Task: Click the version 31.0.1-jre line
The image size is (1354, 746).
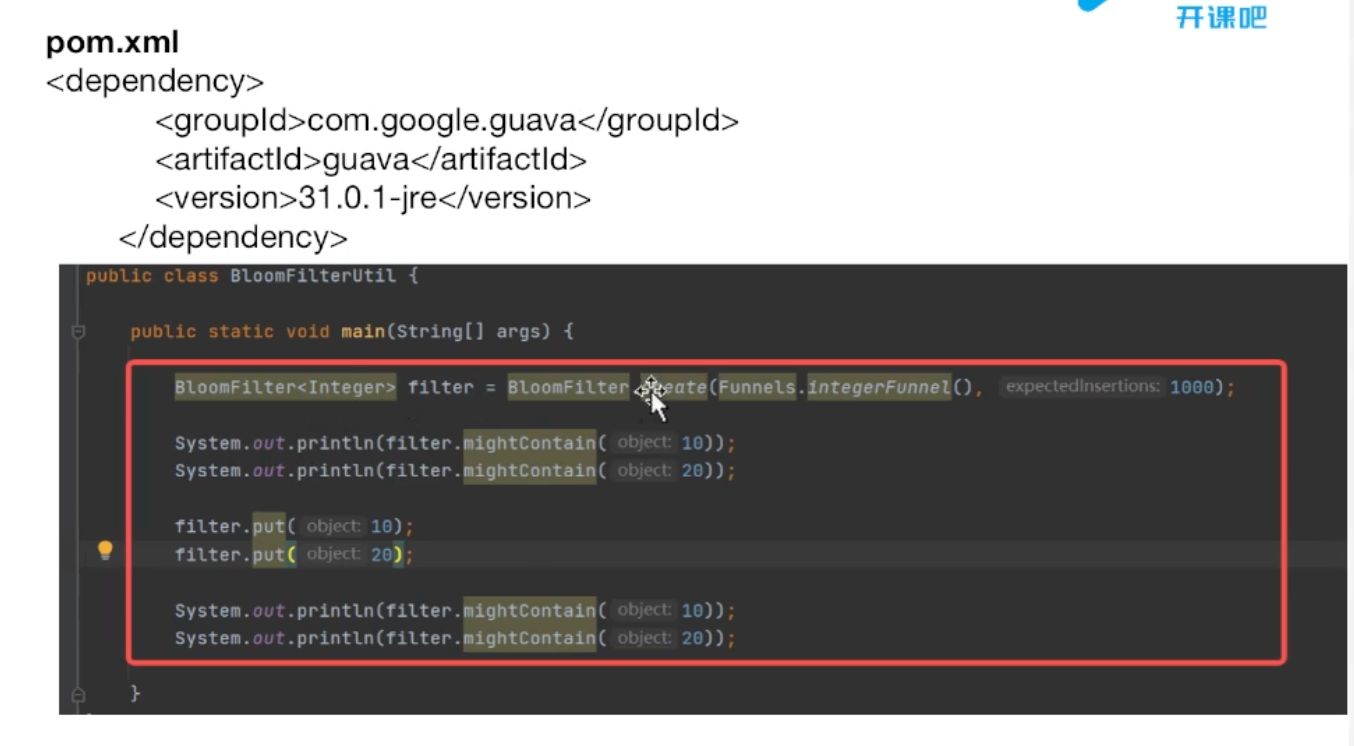Action: [373, 198]
